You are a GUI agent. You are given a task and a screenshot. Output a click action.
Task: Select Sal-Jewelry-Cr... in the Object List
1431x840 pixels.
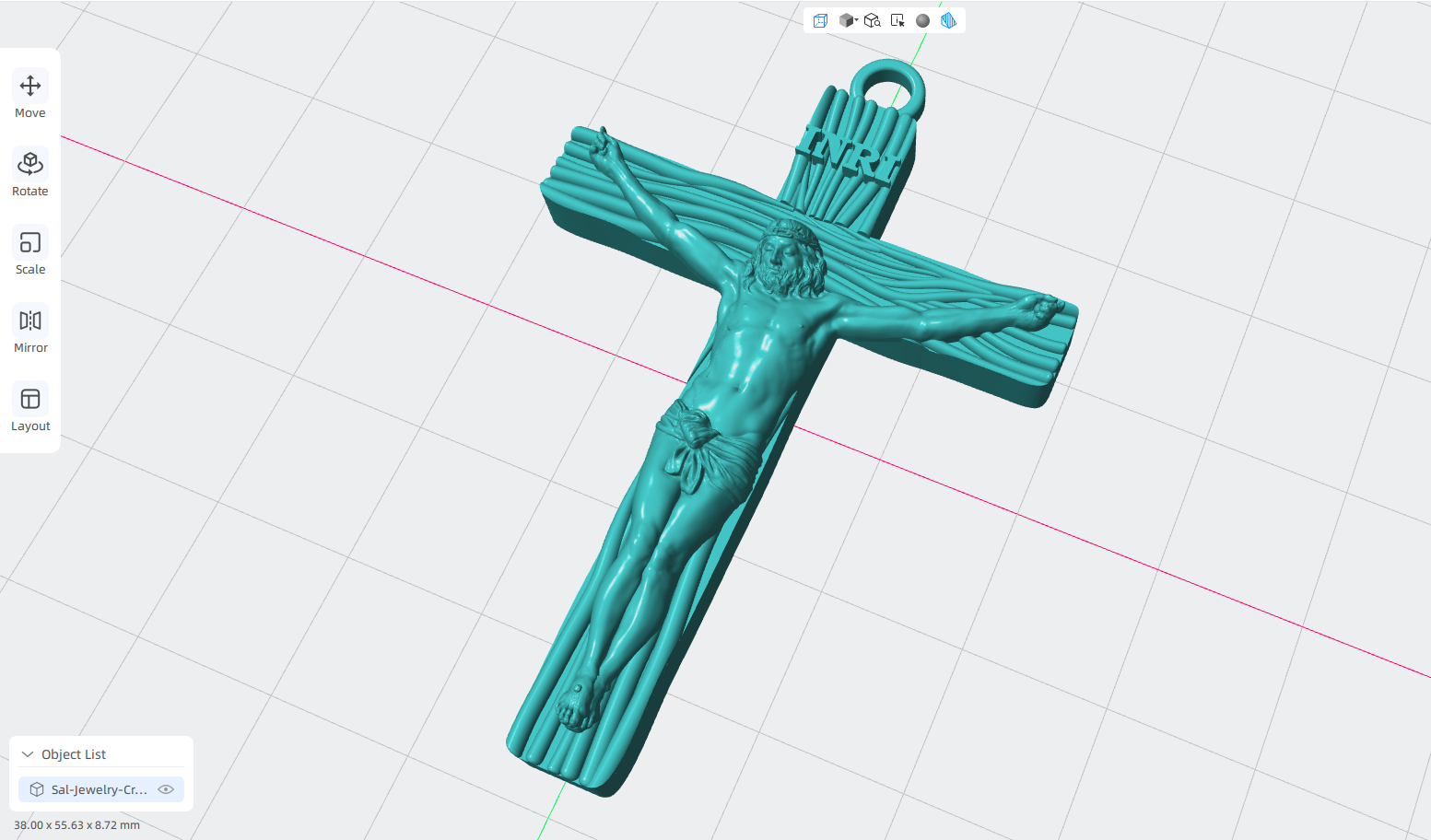(101, 789)
